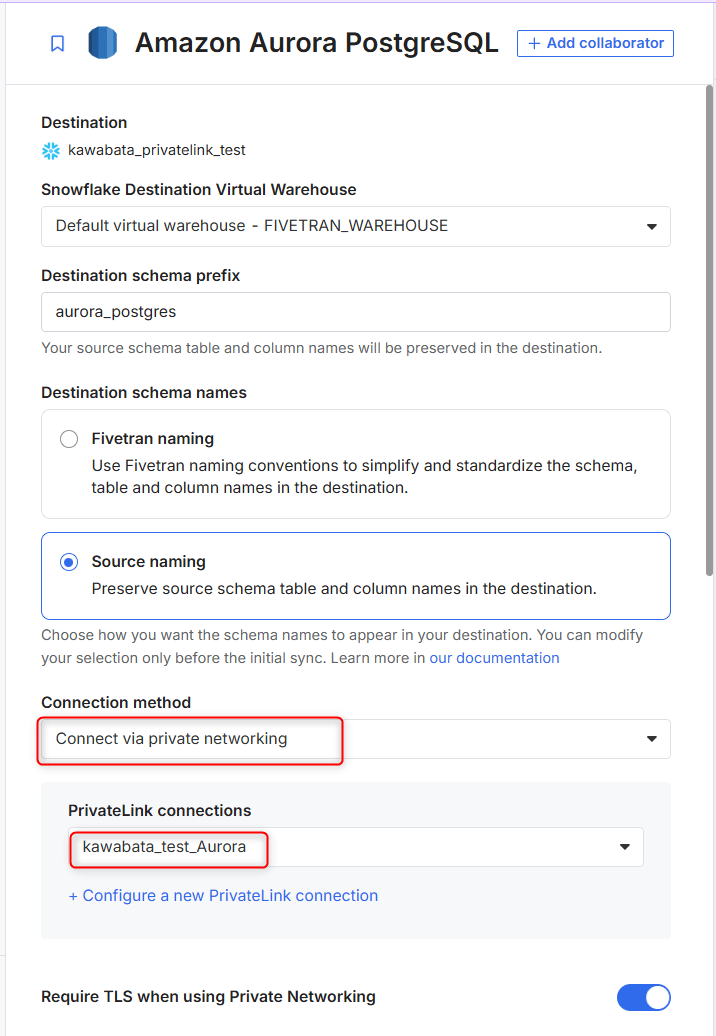Click the vertical scrollbar on the right
Viewport: 716px width, 1036px height.
pyautogui.click(x=710, y=330)
